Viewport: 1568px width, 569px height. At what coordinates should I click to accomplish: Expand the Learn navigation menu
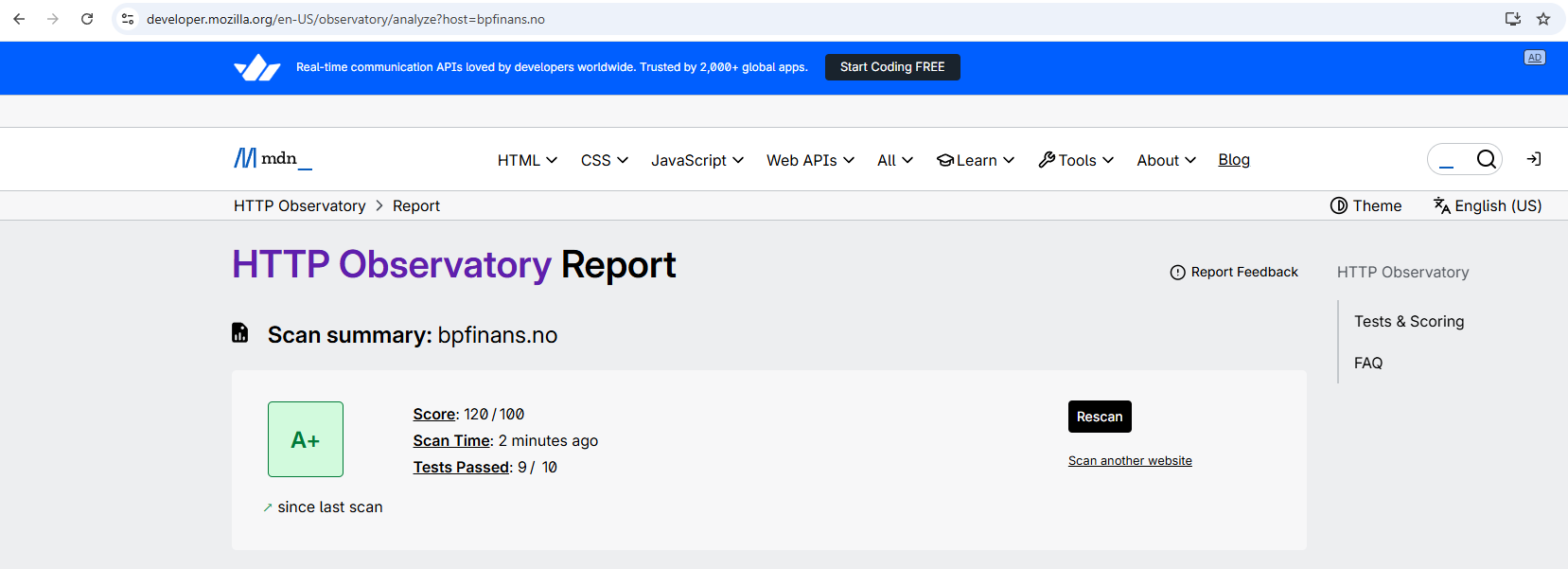coord(976,160)
